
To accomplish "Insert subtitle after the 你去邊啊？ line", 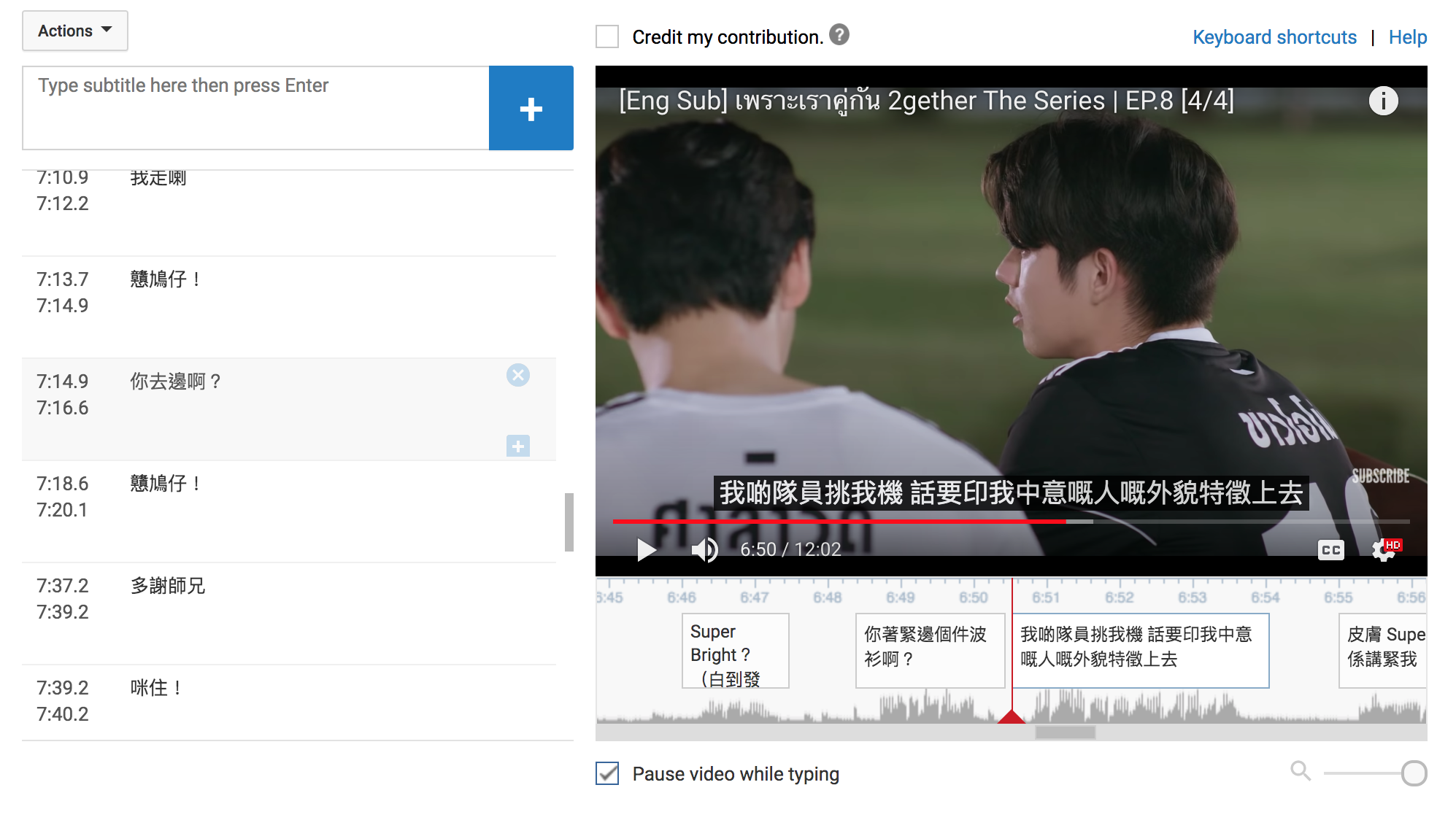I will [x=518, y=446].
